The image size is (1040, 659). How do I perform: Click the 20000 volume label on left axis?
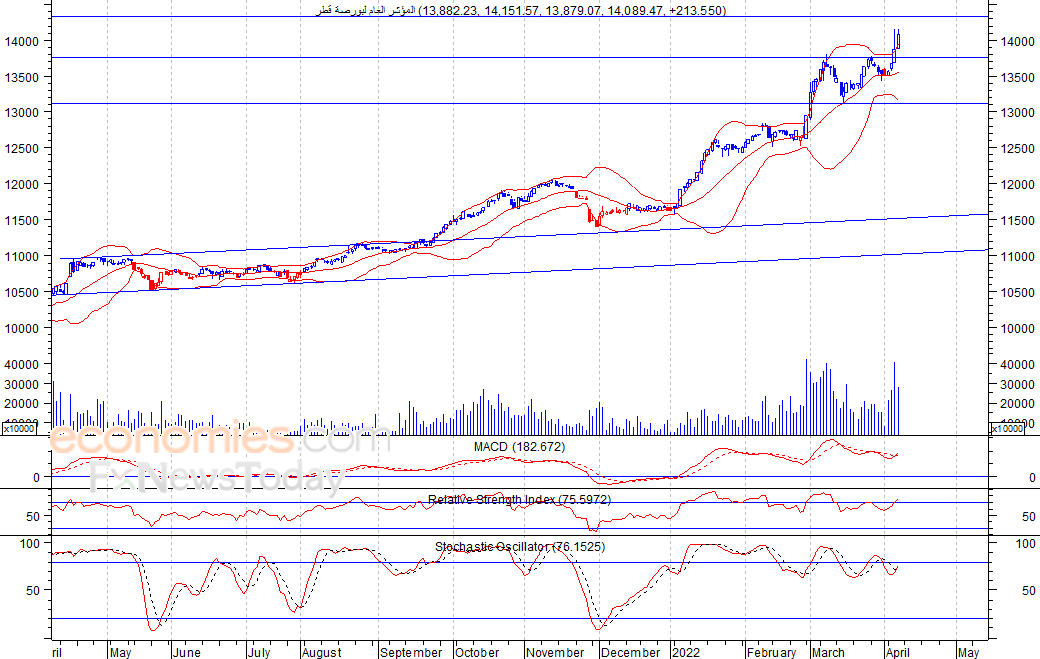22,403
